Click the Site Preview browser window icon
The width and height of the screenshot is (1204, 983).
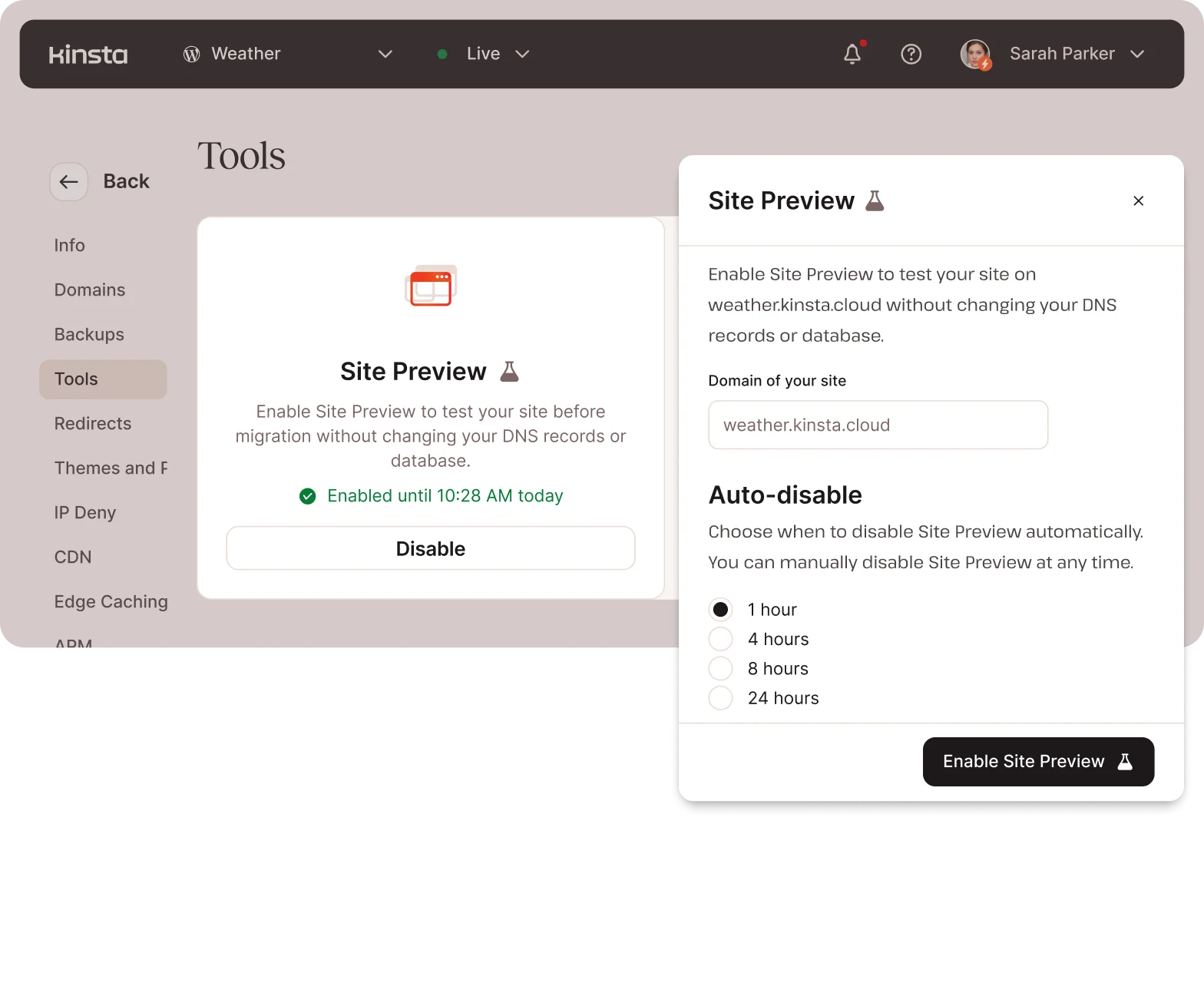point(431,286)
